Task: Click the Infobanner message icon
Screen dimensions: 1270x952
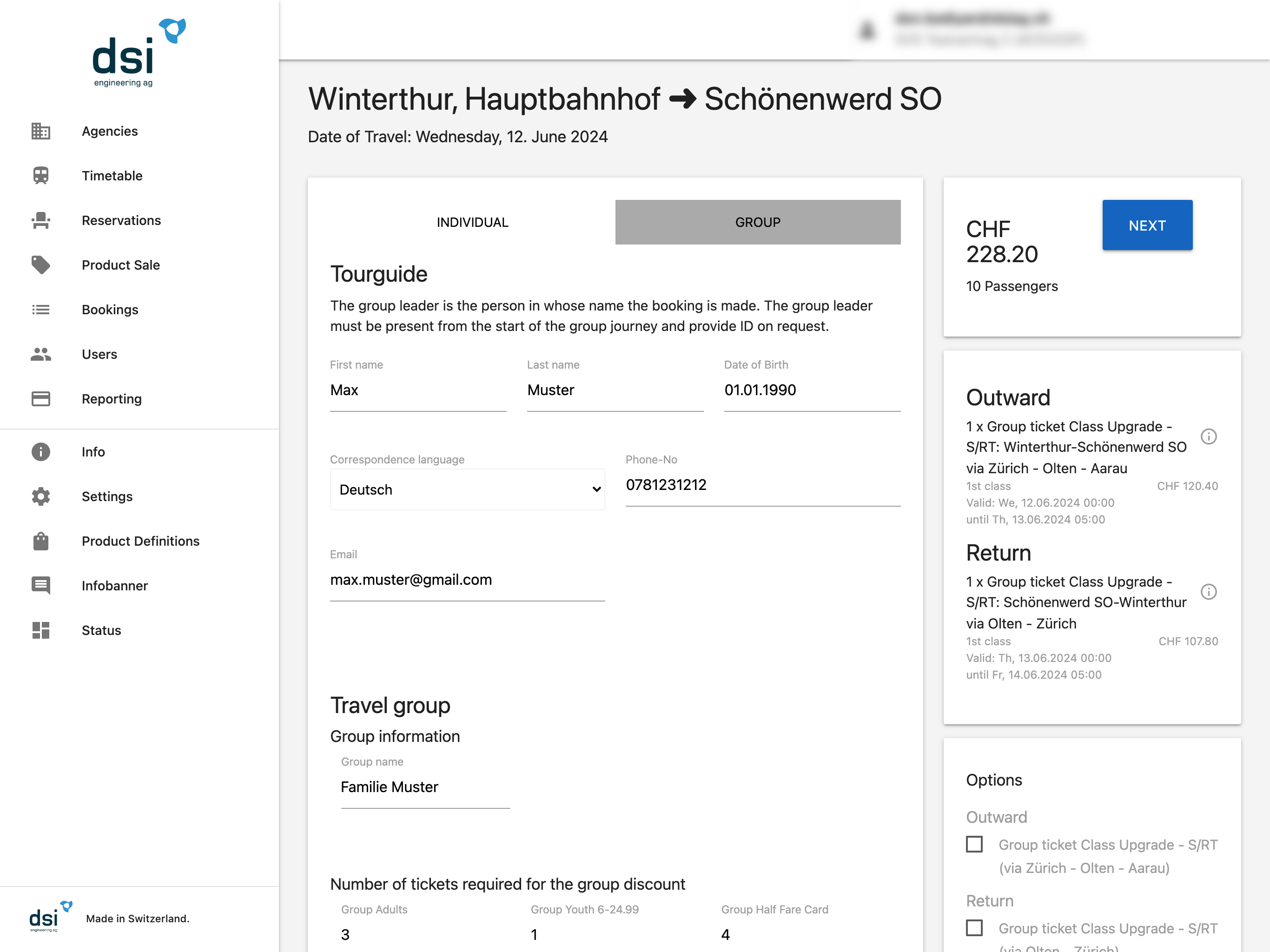Action: coord(41,586)
